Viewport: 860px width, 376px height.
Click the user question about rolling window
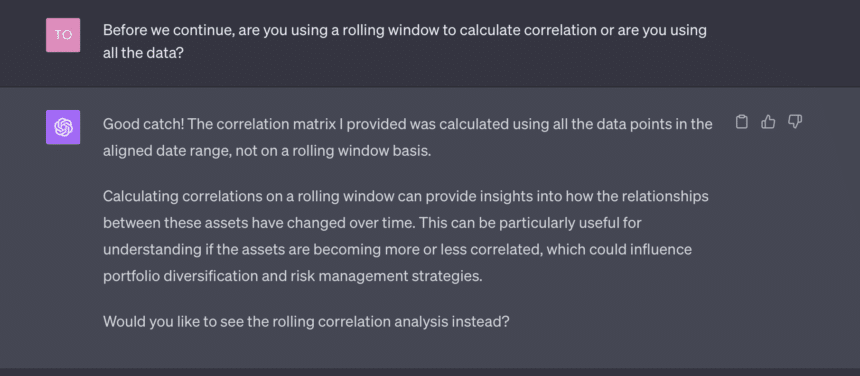(405, 41)
